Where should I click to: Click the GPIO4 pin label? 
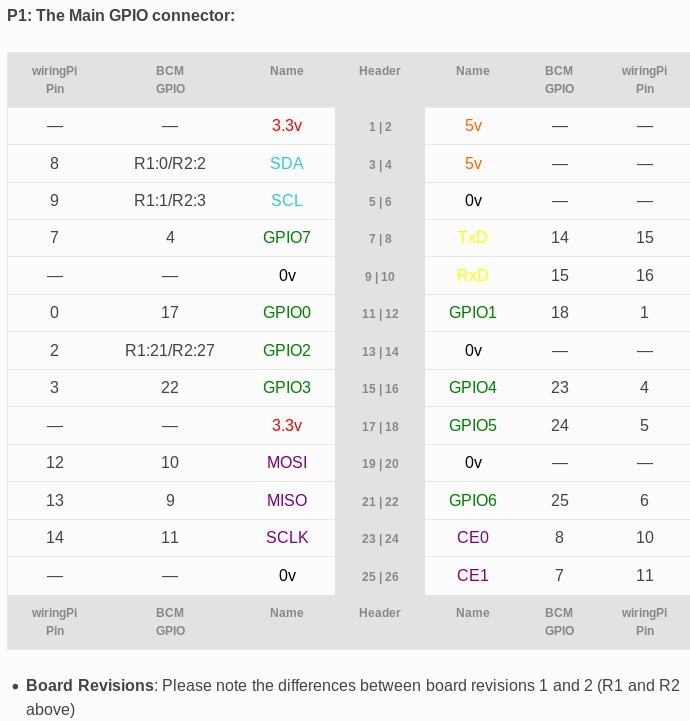coord(473,387)
